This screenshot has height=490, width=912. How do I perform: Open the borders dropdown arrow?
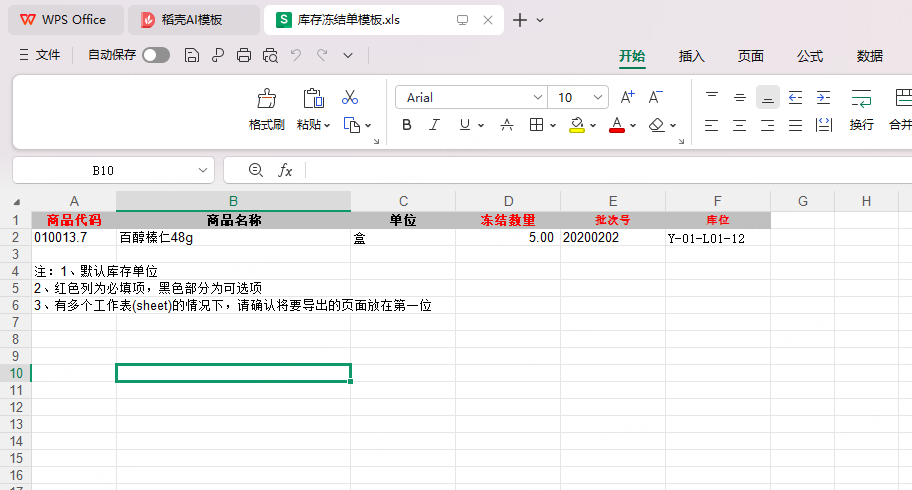(553, 125)
